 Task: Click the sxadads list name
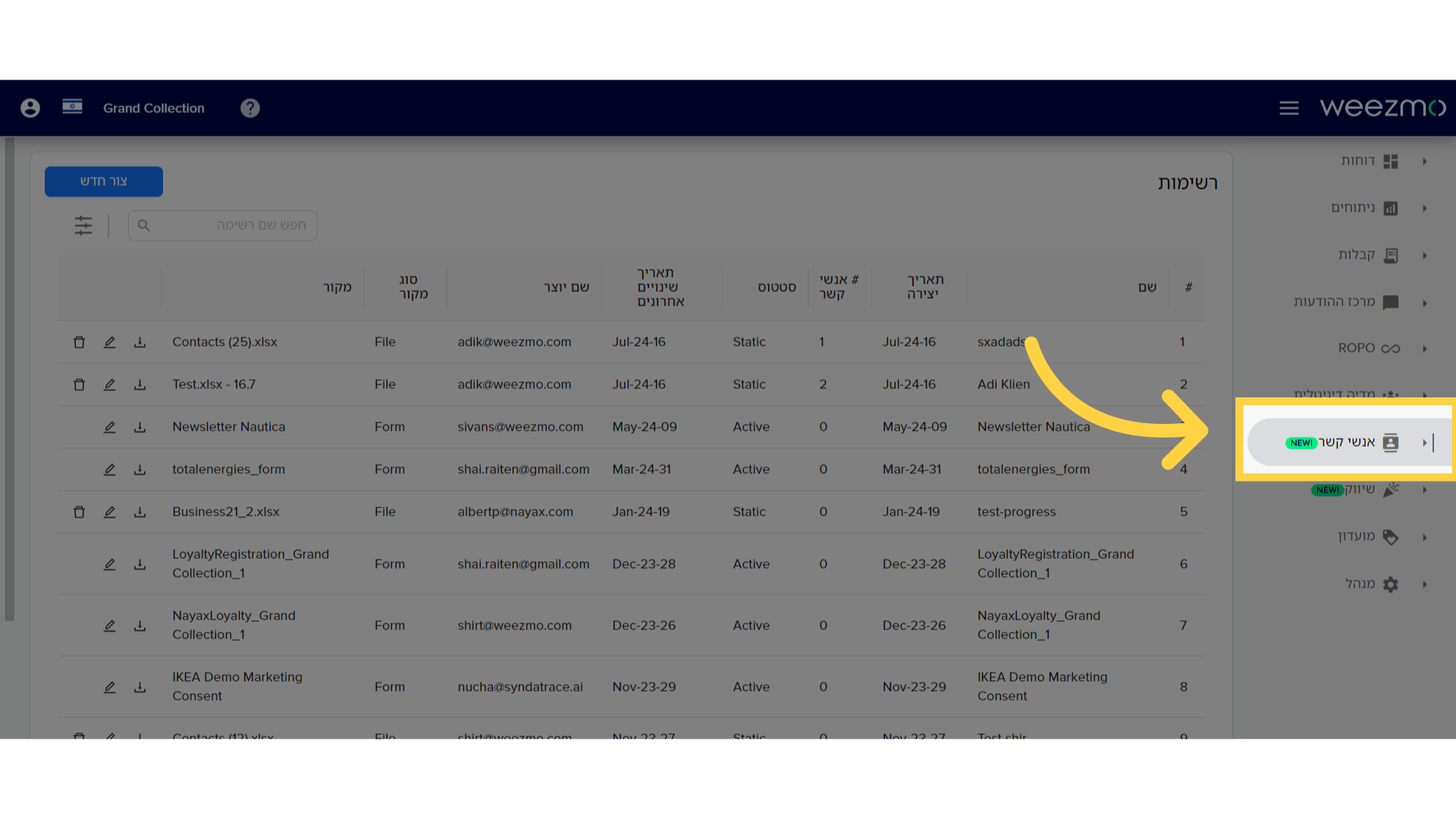pos(1001,342)
